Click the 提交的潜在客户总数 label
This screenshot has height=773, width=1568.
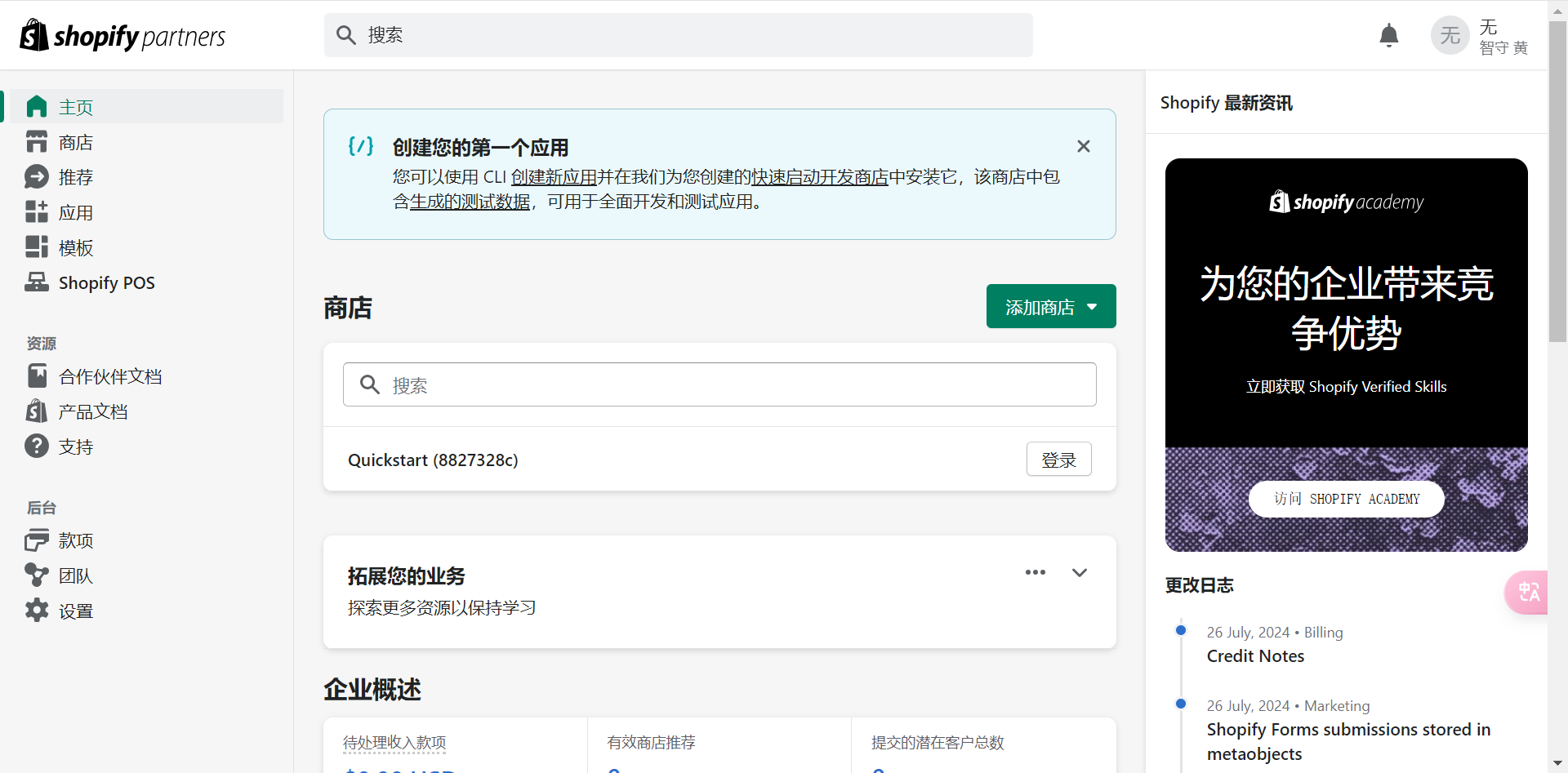[x=938, y=743]
